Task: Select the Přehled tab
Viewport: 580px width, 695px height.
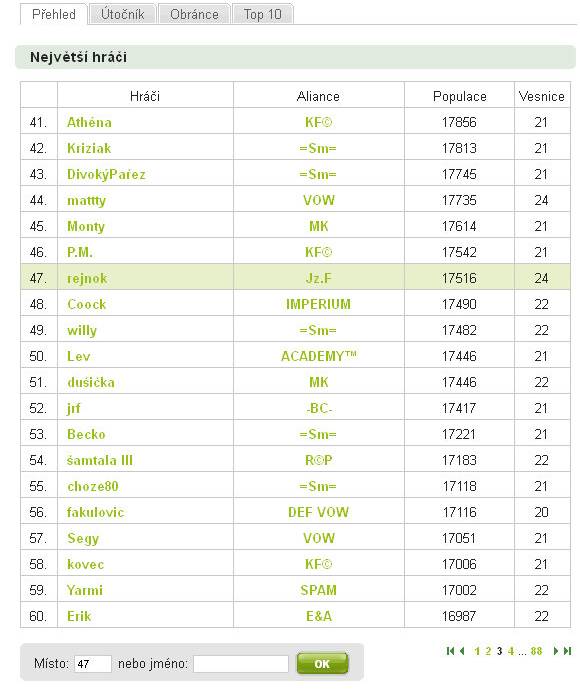Action: coord(54,14)
